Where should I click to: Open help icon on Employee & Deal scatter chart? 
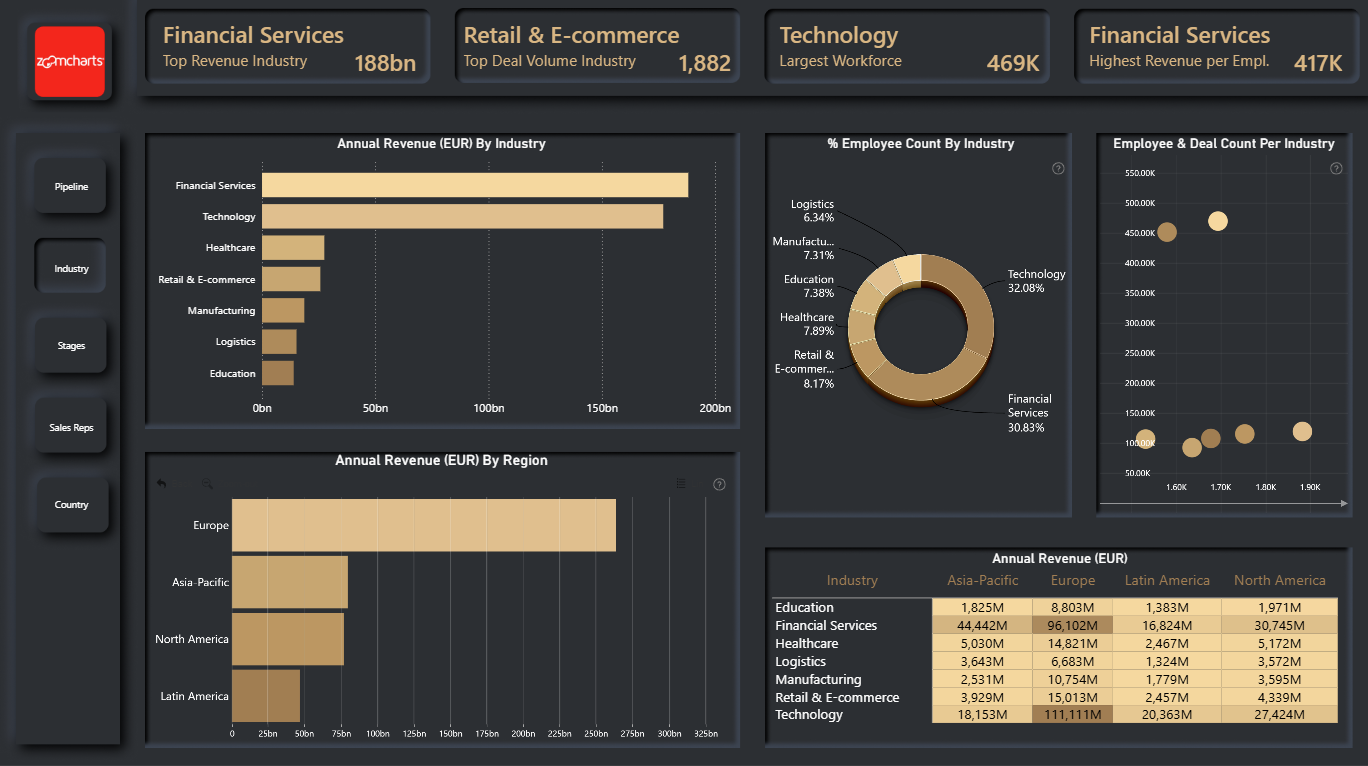click(x=1336, y=169)
